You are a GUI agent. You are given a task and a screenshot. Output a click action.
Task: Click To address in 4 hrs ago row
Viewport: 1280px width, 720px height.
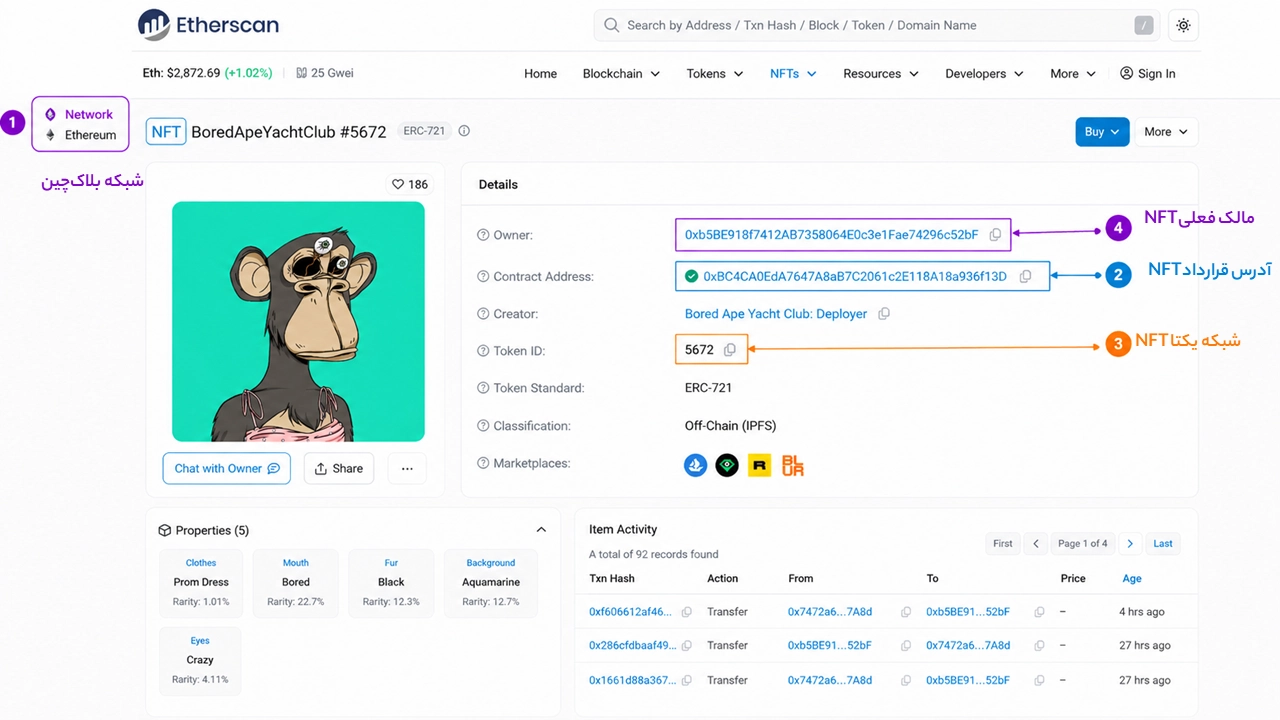coord(968,612)
